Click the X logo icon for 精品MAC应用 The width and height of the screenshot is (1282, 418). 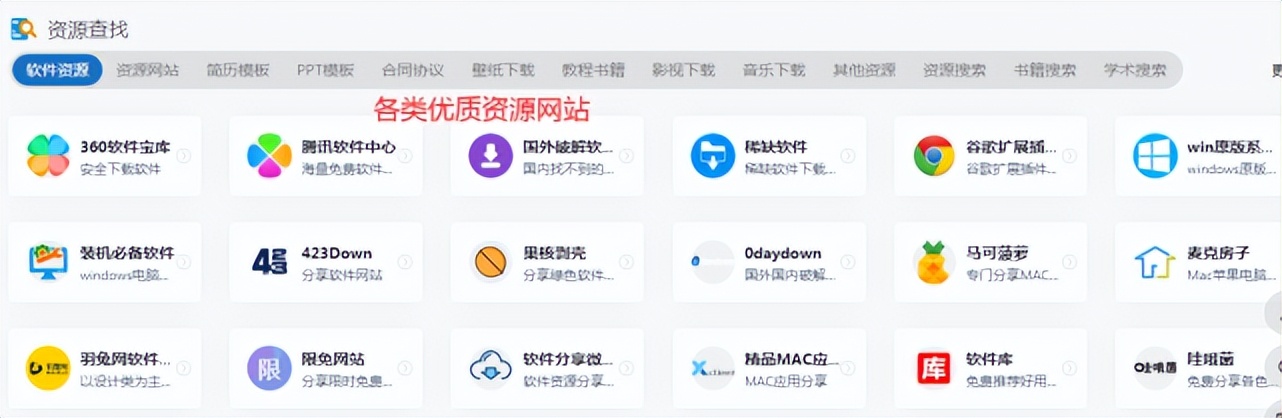[x=713, y=369]
